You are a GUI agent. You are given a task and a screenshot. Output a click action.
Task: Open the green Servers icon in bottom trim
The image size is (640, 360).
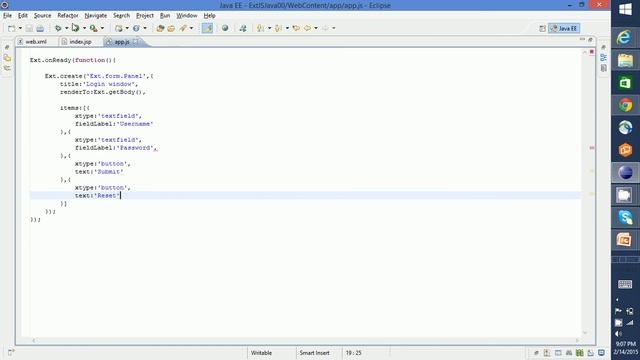coord(580,353)
